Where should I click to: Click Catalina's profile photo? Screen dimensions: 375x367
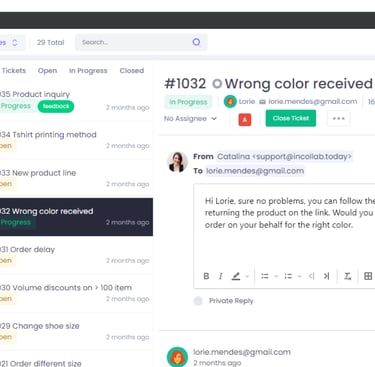(177, 162)
